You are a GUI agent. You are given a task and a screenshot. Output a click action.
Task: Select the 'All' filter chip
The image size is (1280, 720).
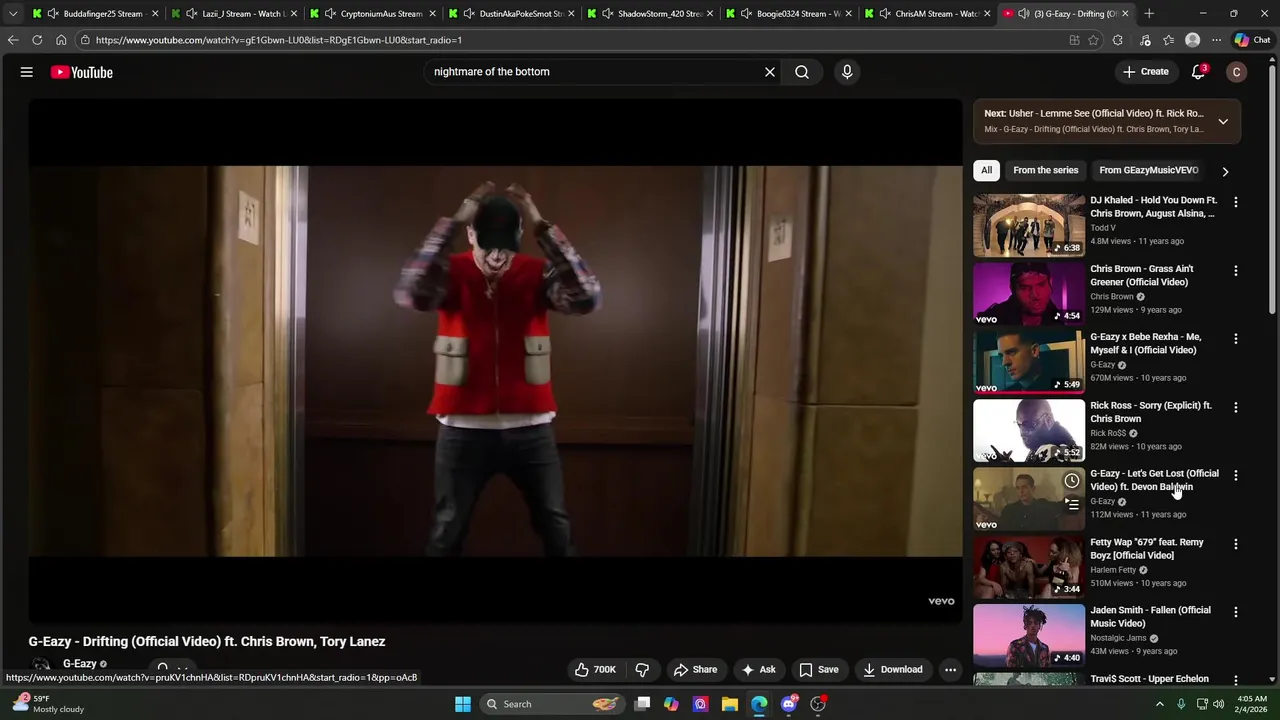(986, 170)
